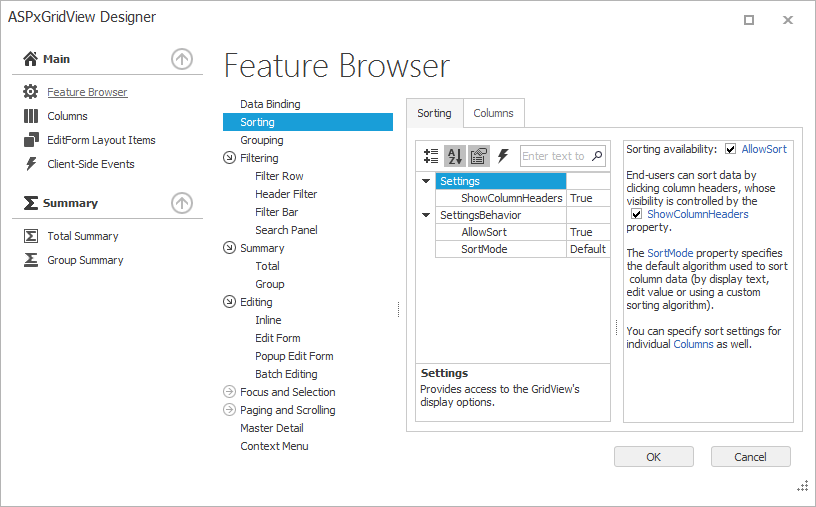Click the Client-Side Events lightning icon

point(31,164)
